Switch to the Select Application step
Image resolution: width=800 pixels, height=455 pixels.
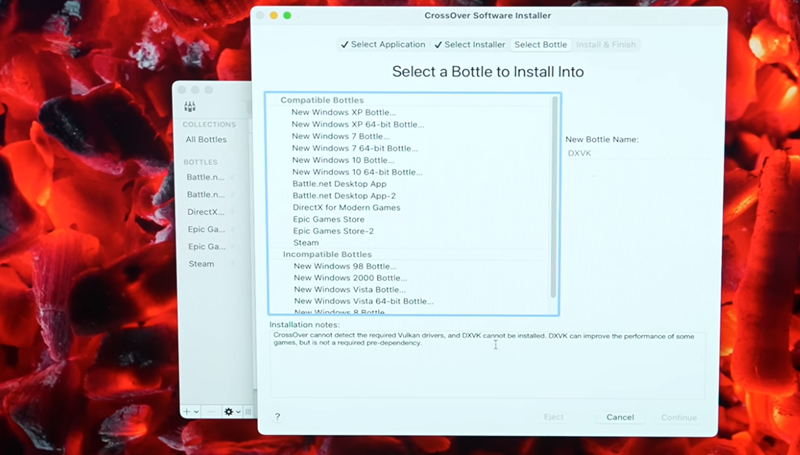tap(383, 44)
